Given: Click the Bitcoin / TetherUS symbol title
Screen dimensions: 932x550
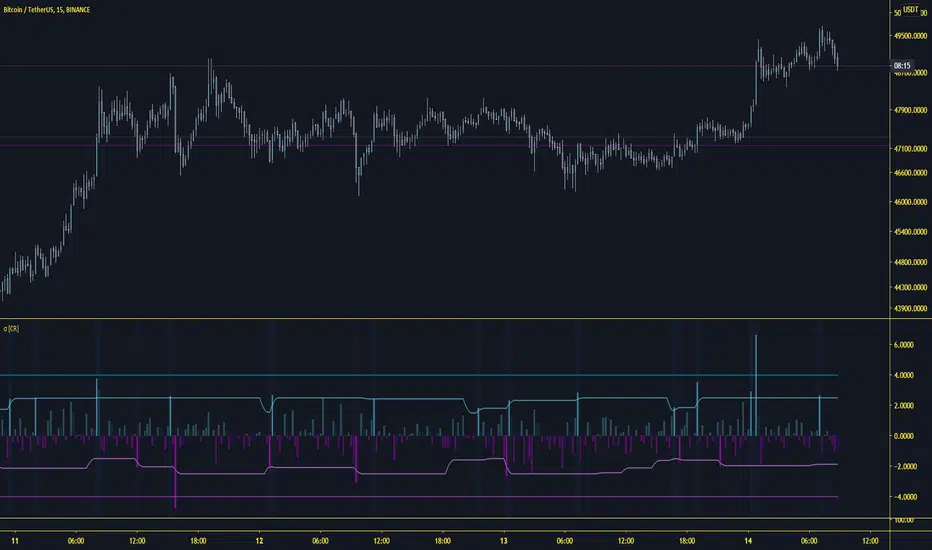Looking at the screenshot, I should coord(46,10).
